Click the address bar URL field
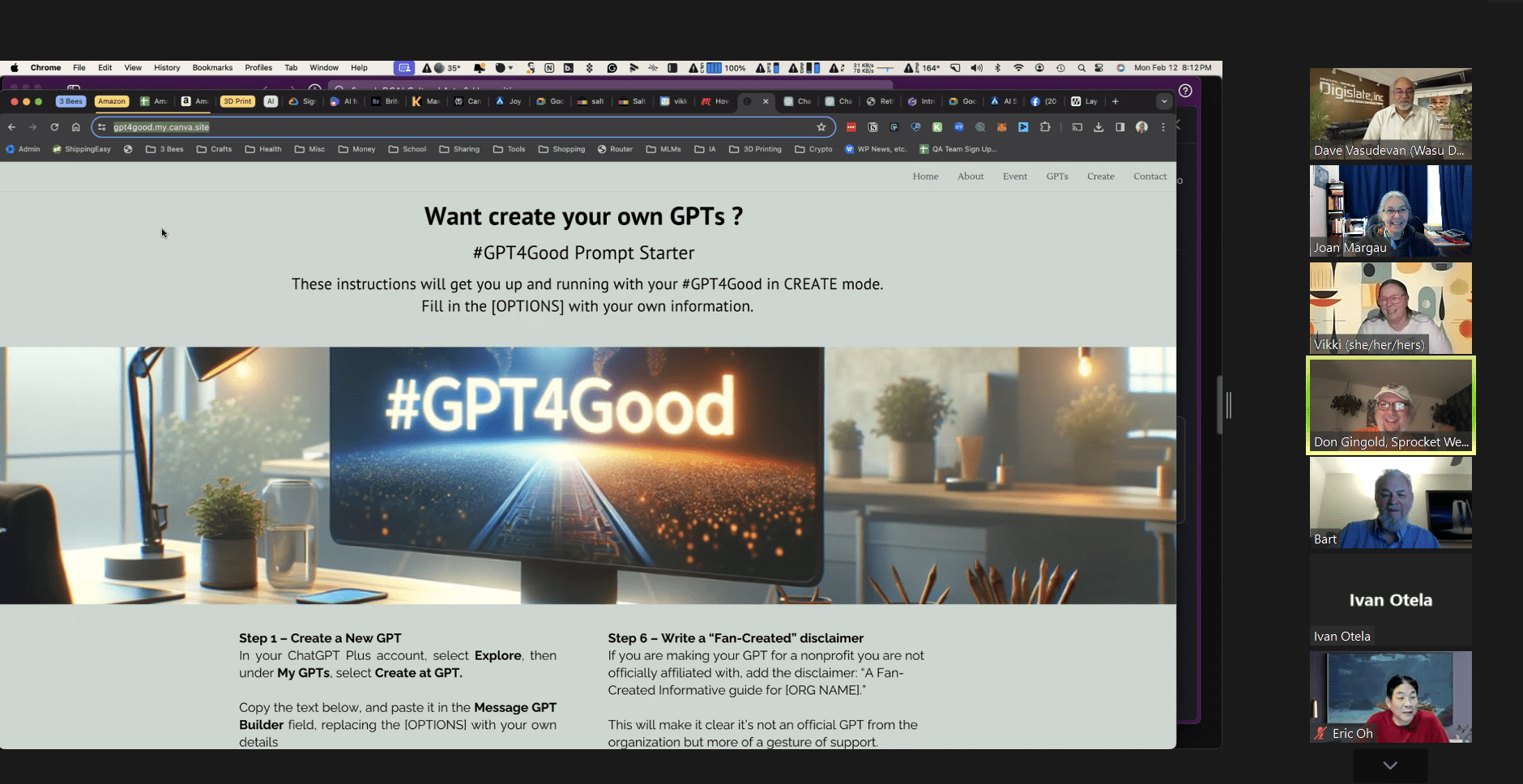The height and width of the screenshot is (784, 1523). [462, 127]
